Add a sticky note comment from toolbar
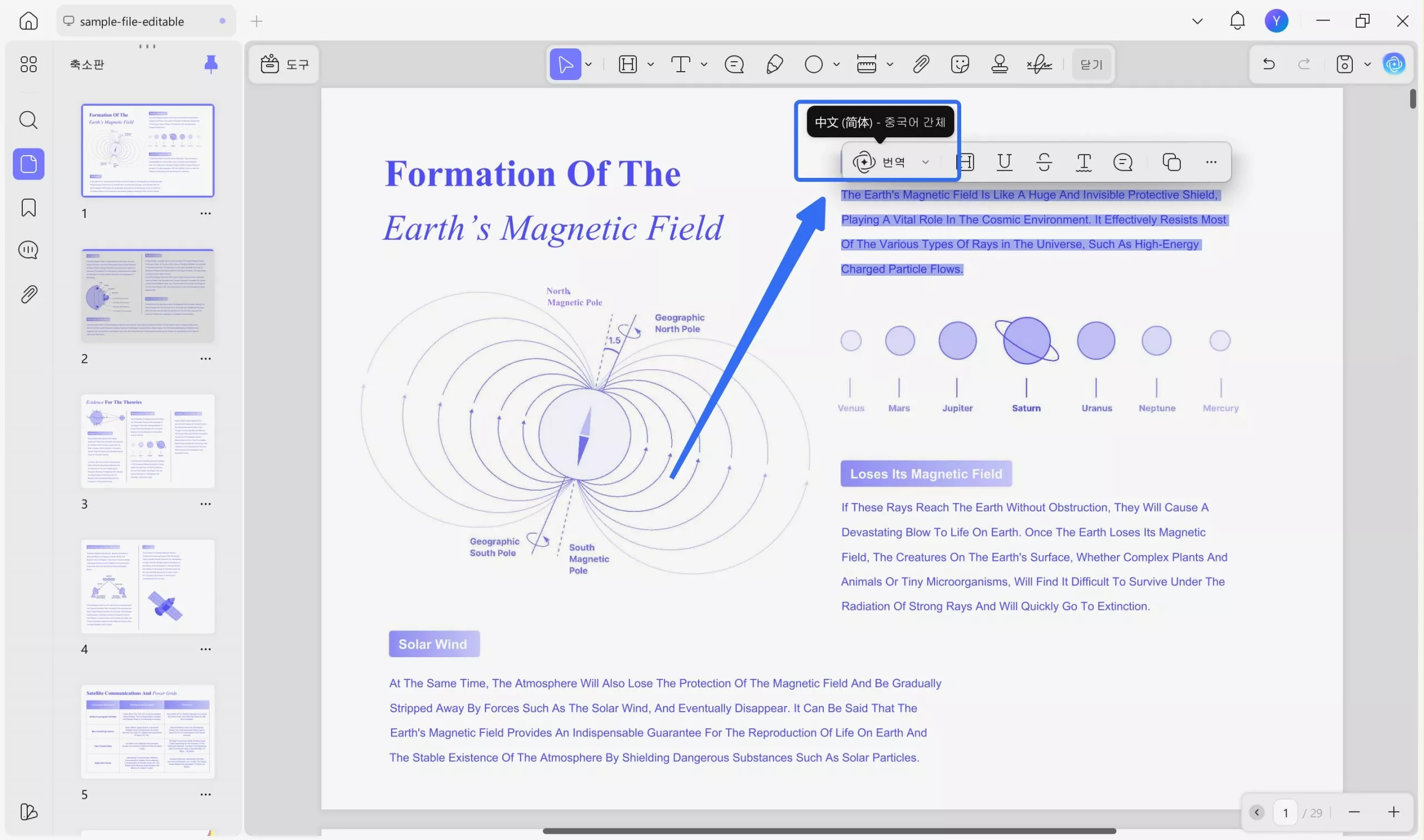Screen dimensions: 1424x840 click(734, 64)
